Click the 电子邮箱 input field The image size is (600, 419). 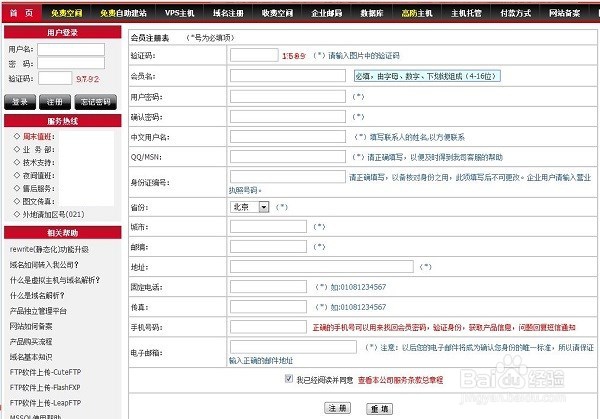pyautogui.click(x=293, y=347)
